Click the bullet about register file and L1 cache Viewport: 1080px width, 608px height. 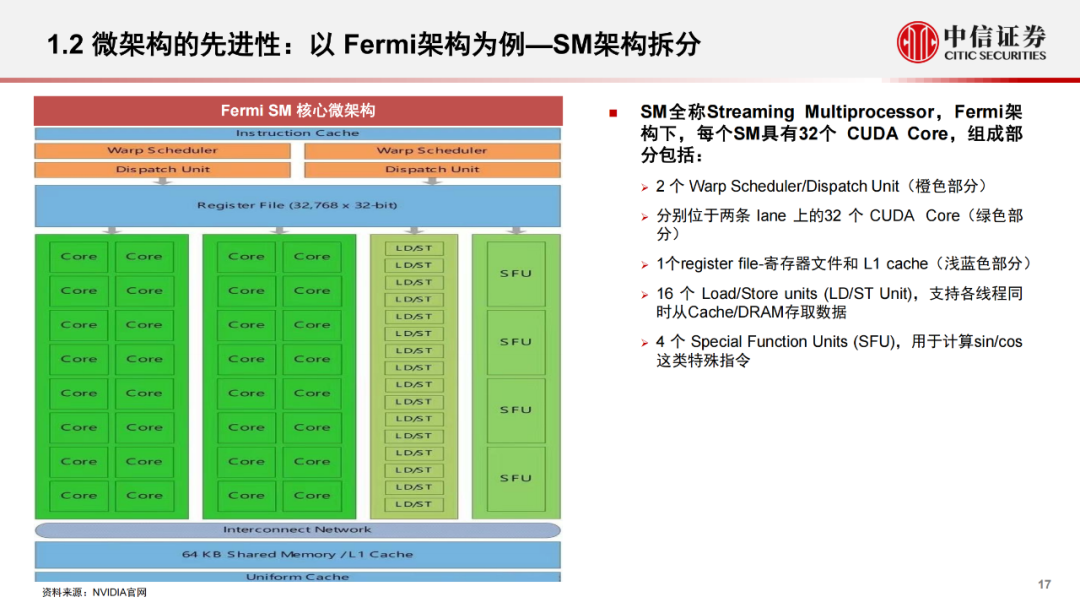845,264
